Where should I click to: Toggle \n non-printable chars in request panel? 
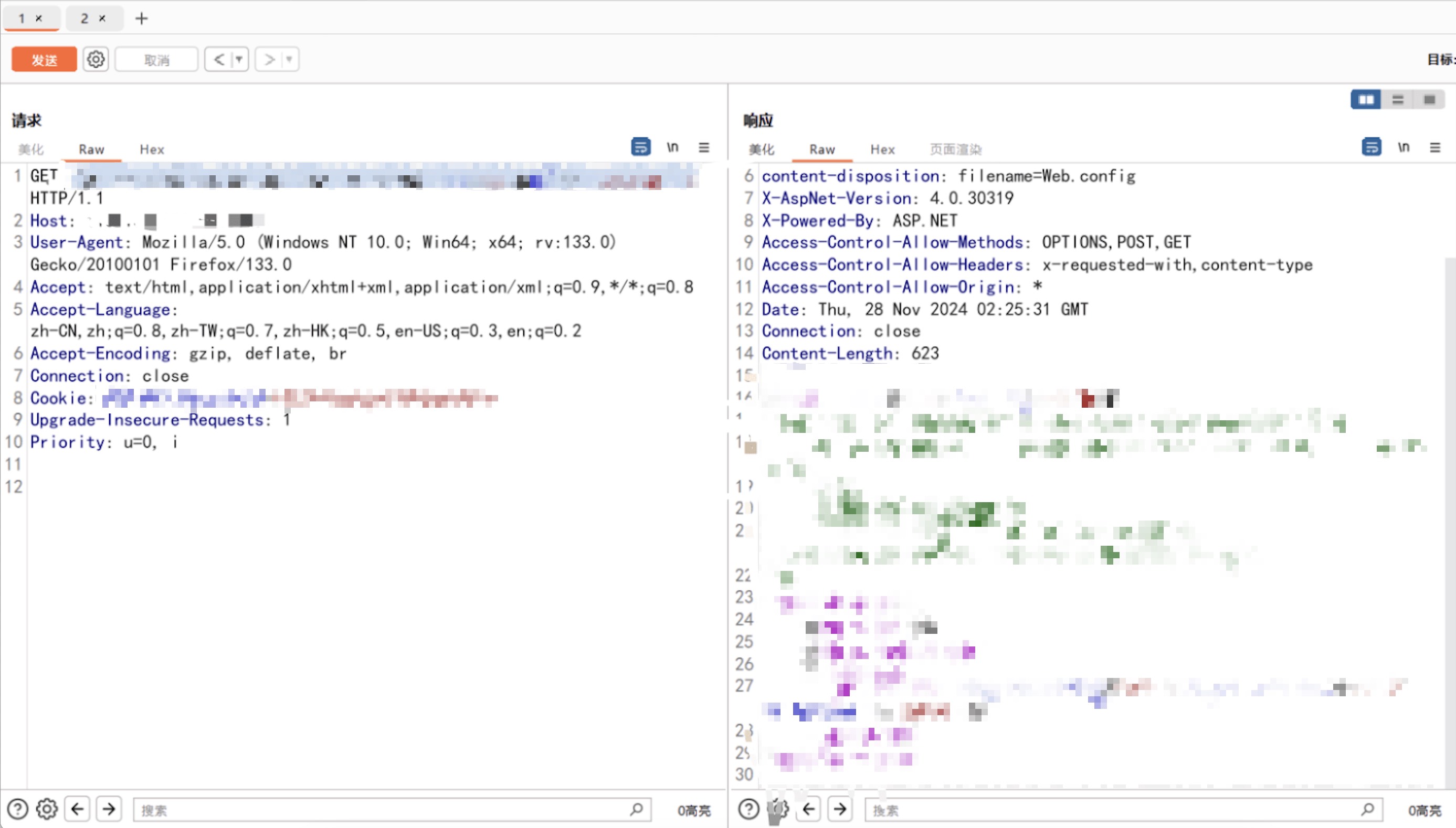point(673,147)
